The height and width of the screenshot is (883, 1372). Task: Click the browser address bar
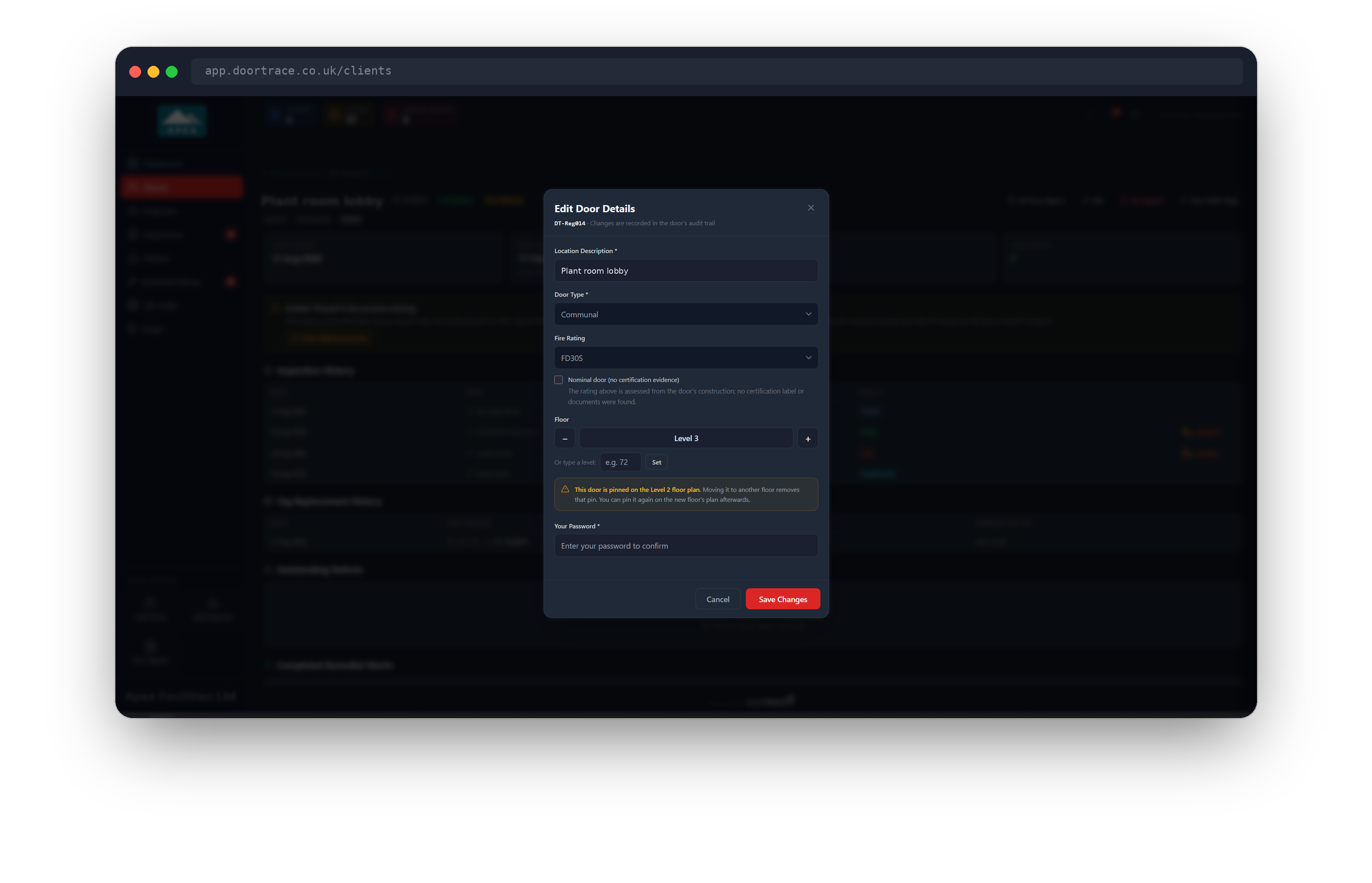click(x=717, y=71)
